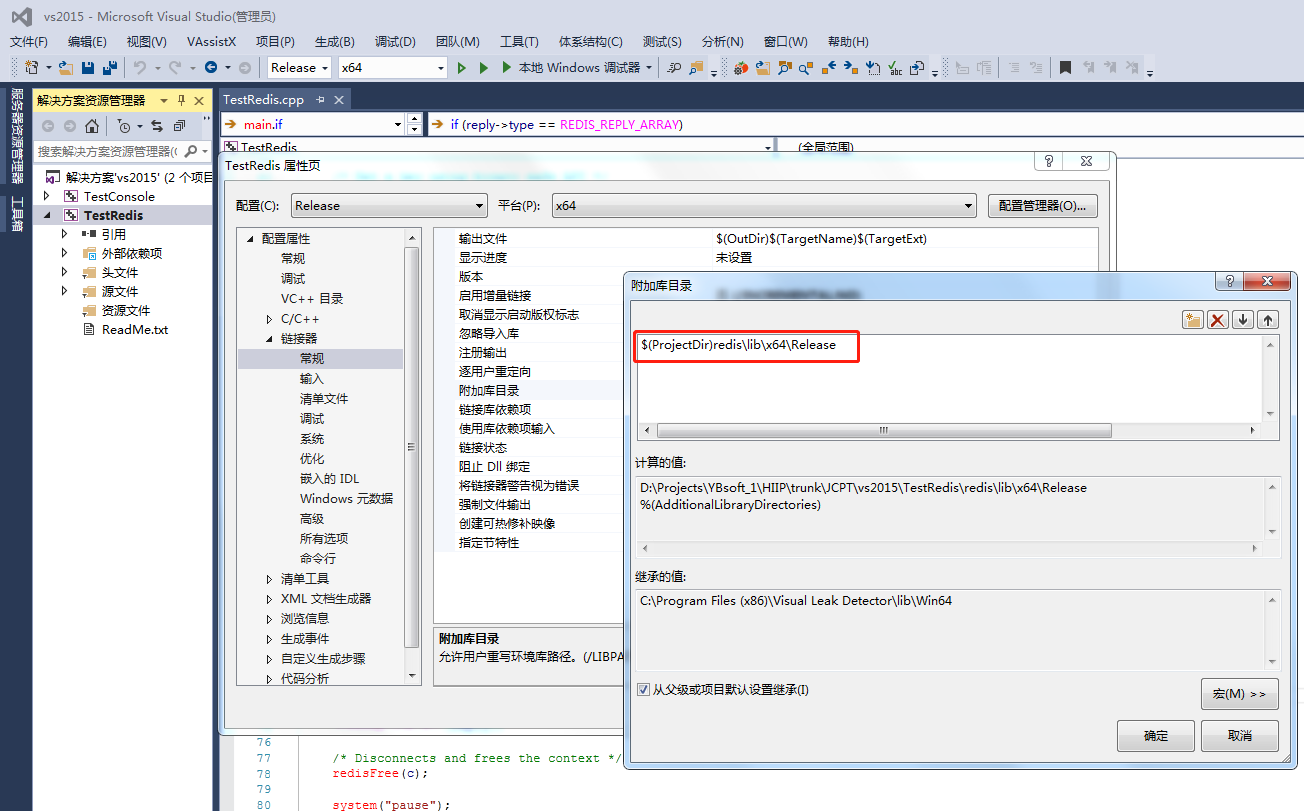Click the new line folder icon in 附加库目录 dialog

click(x=1193, y=319)
